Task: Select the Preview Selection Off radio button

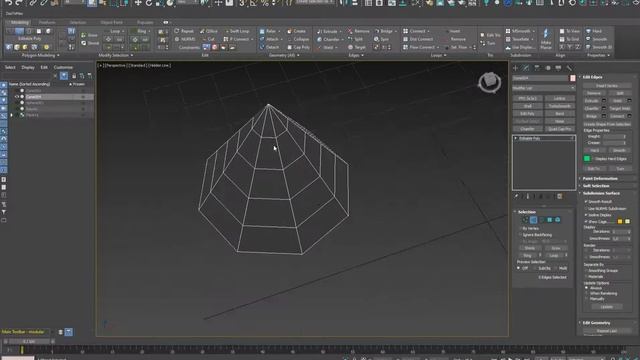Action: [518, 268]
